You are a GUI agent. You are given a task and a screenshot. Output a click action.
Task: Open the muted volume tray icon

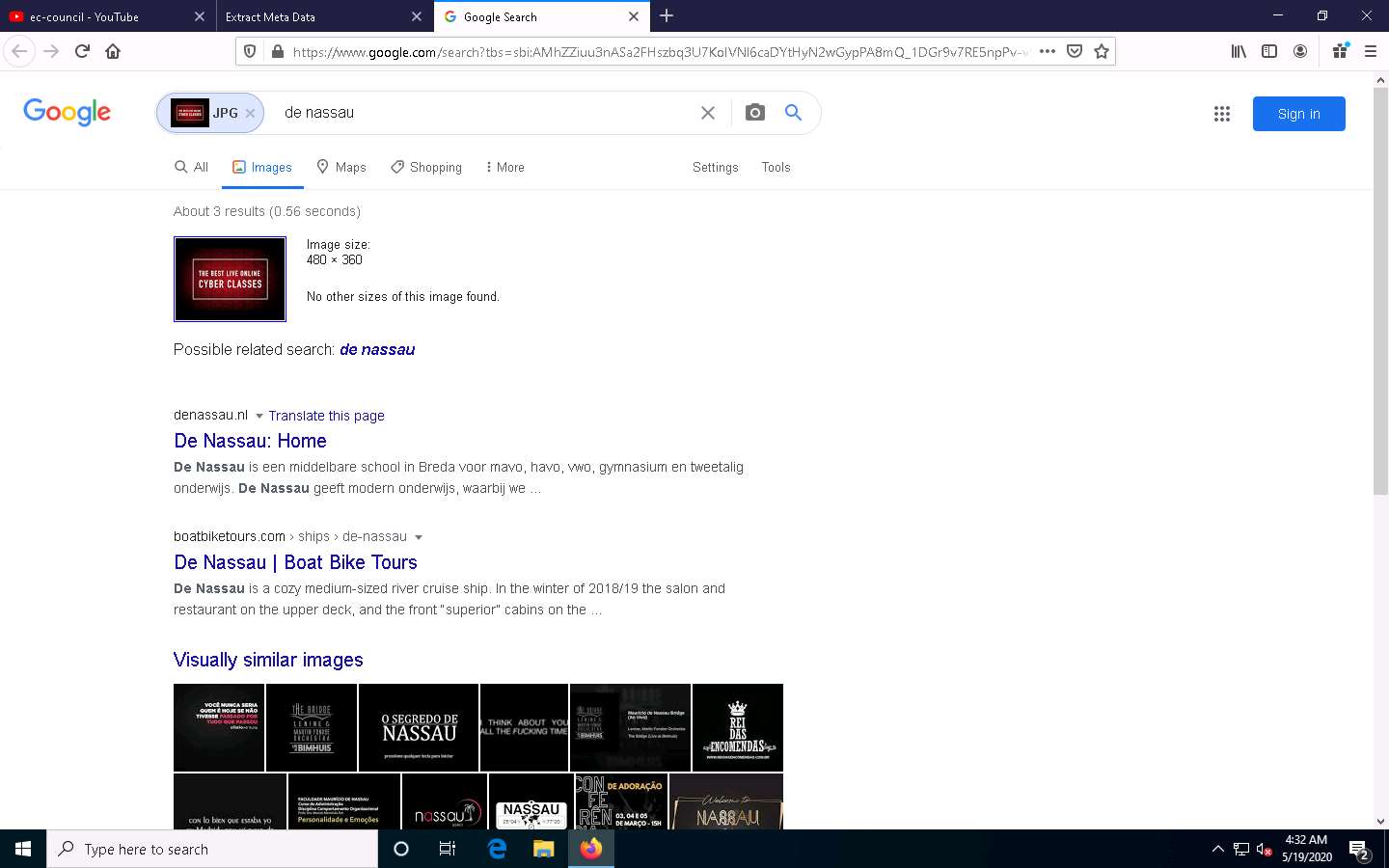click(x=1264, y=850)
